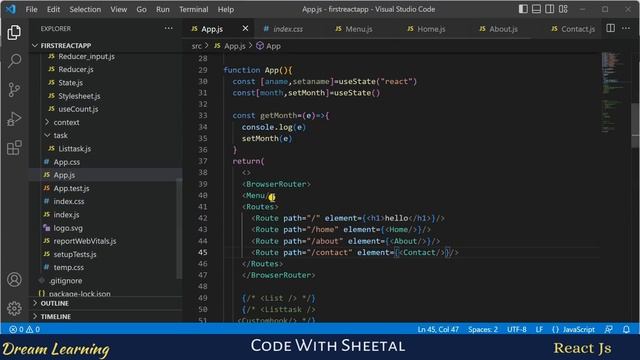Open the editor More Actions ellipsis
Screen dimensions: 640x360
[x=626, y=28]
